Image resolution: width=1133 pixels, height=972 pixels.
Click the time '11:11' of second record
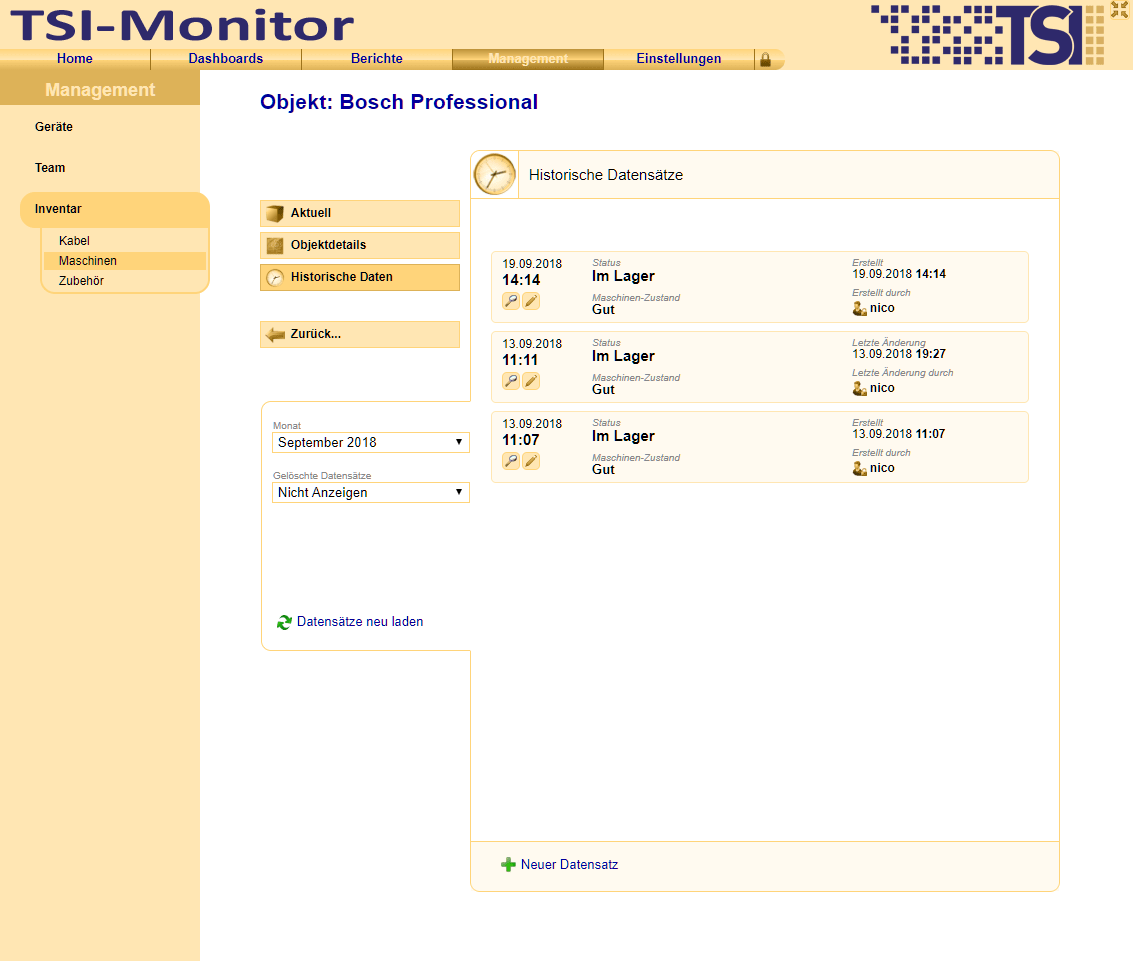[520, 361]
